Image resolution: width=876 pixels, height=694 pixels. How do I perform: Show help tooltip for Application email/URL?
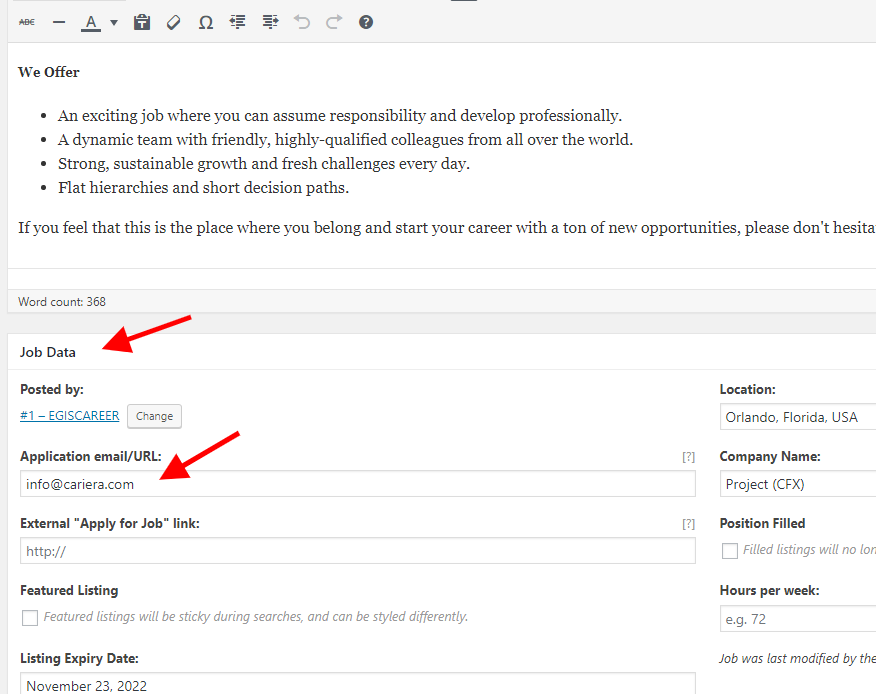pyautogui.click(x=688, y=457)
